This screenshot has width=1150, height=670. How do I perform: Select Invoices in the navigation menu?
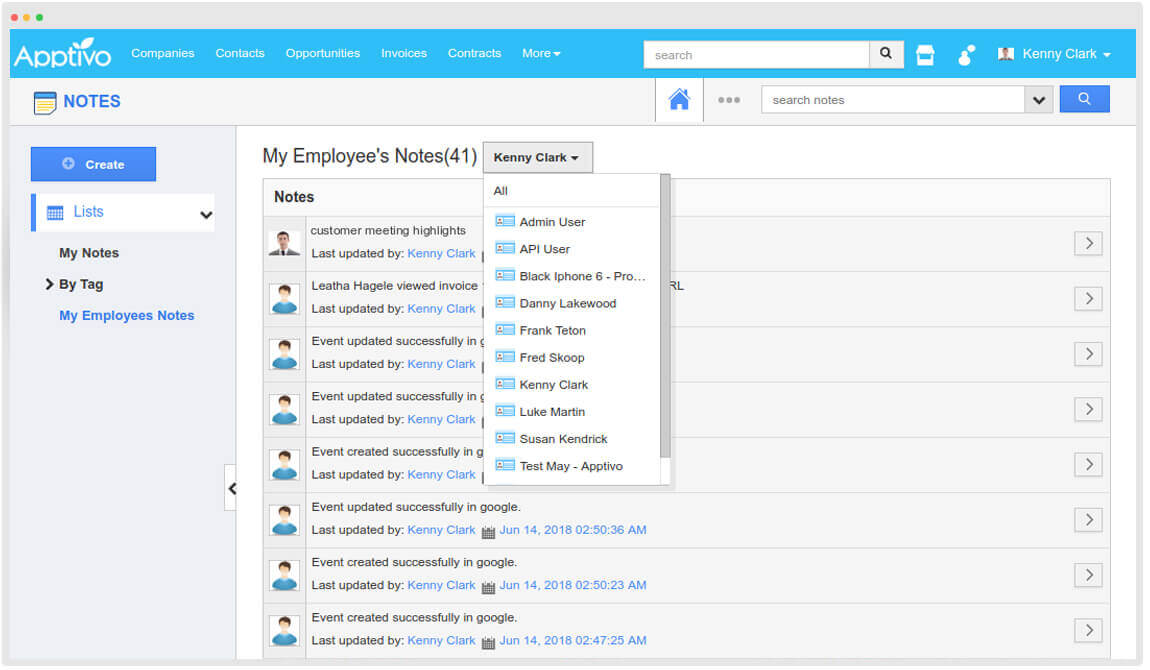coord(404,53)
